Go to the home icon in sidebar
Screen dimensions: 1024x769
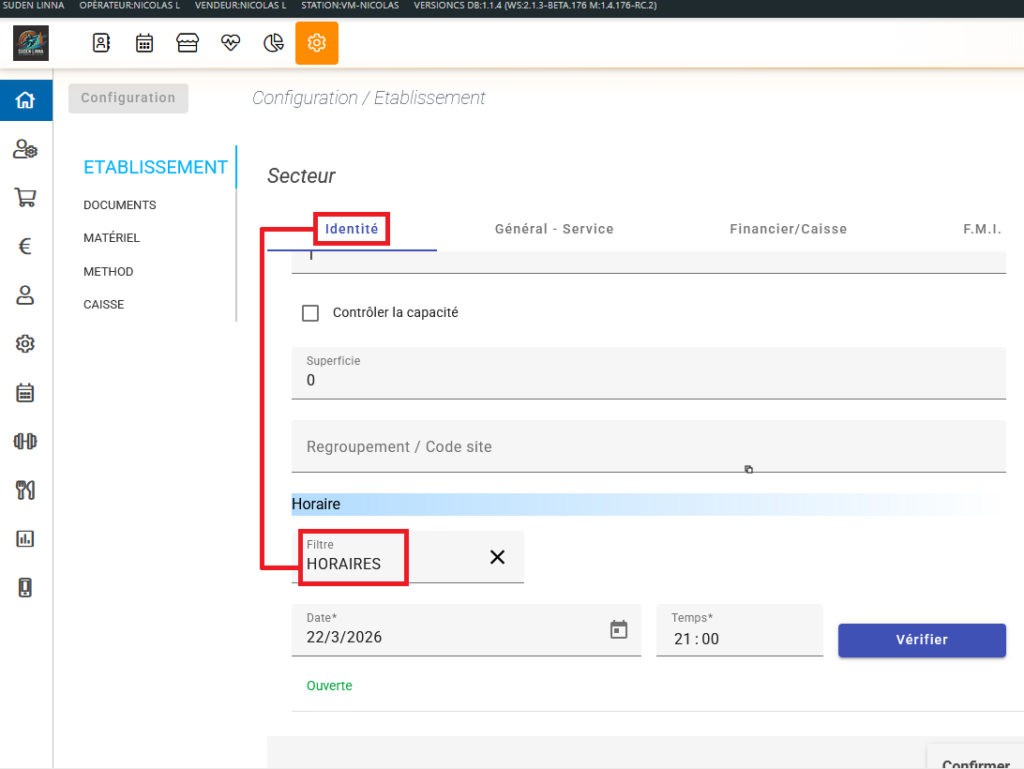[25, 100]
